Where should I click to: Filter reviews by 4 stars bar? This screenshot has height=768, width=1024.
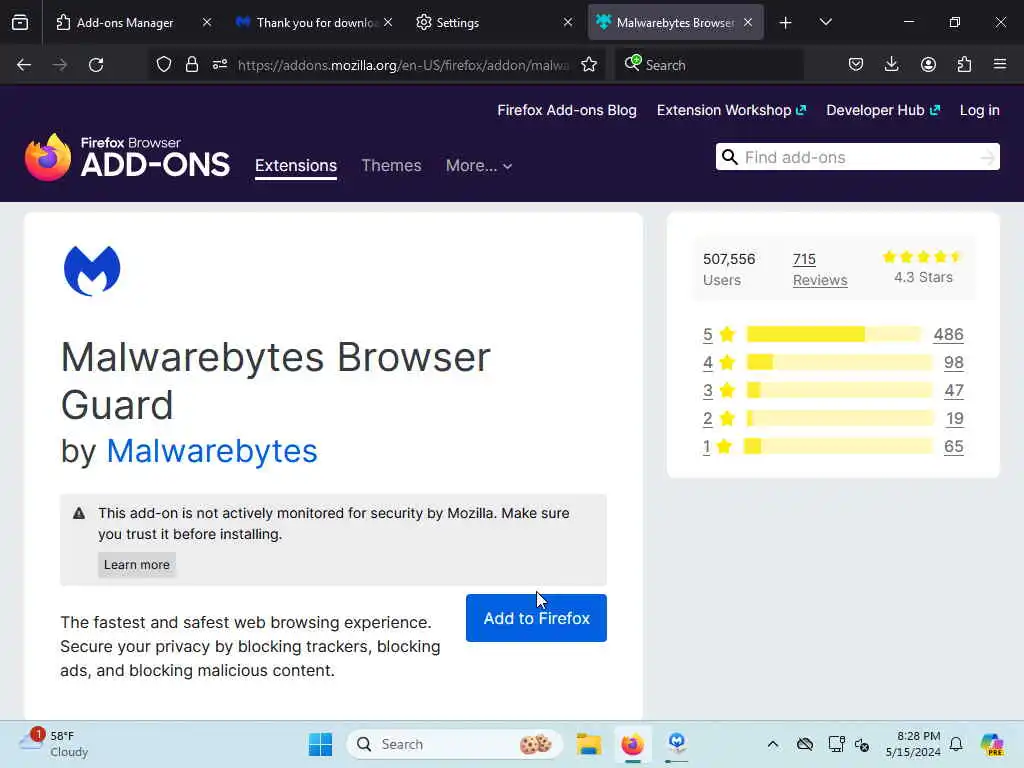pos(839,362)
